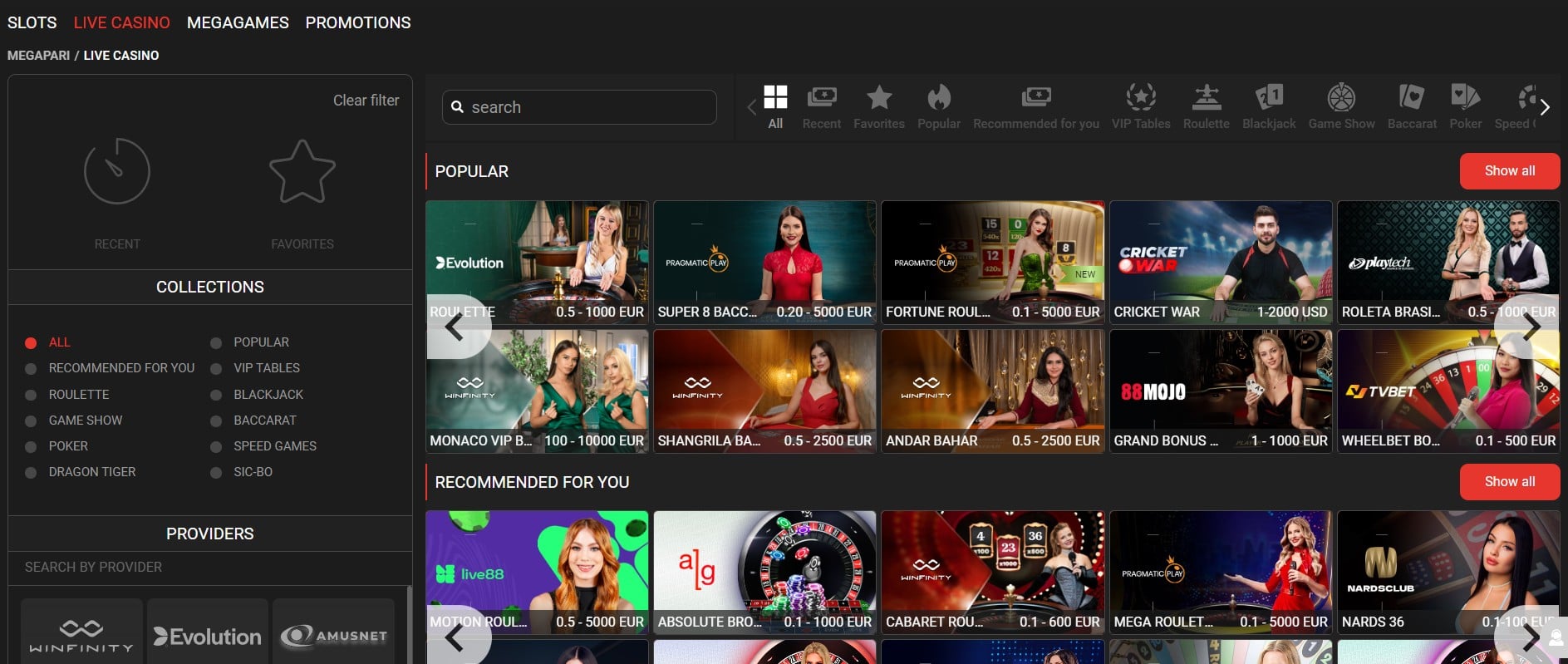1568x664 pixels.
Task: Click Show all for Recommended For You
Action: point(1509,482)
